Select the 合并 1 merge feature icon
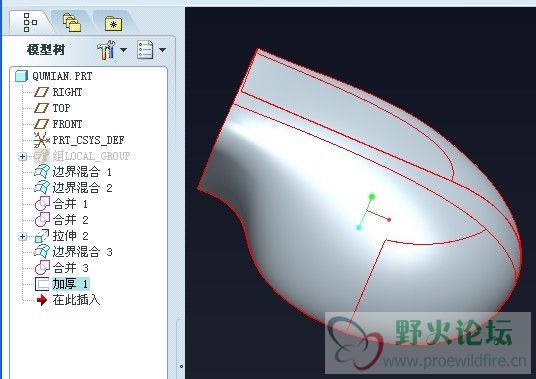 pos(42,204)
